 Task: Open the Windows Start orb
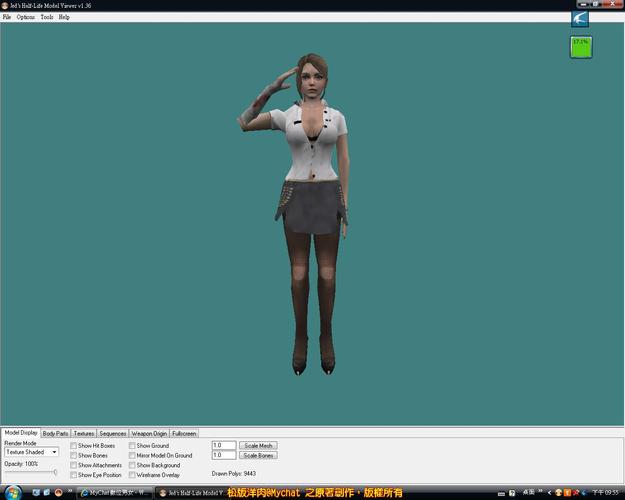[13, 493]
